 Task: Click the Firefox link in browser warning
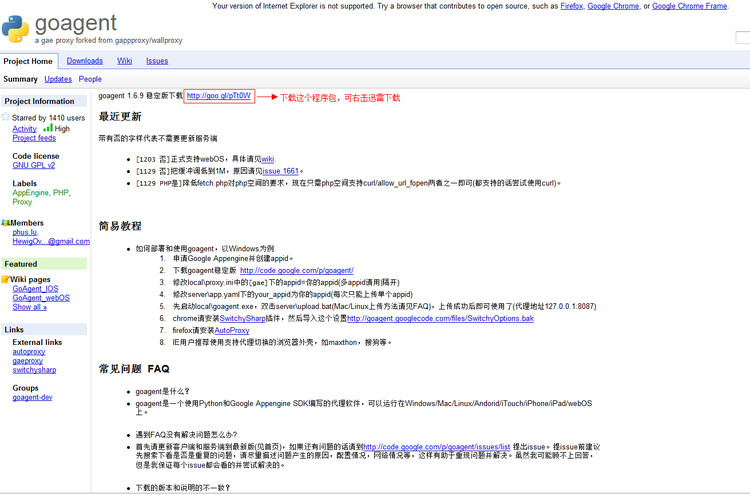pos(572,6)
